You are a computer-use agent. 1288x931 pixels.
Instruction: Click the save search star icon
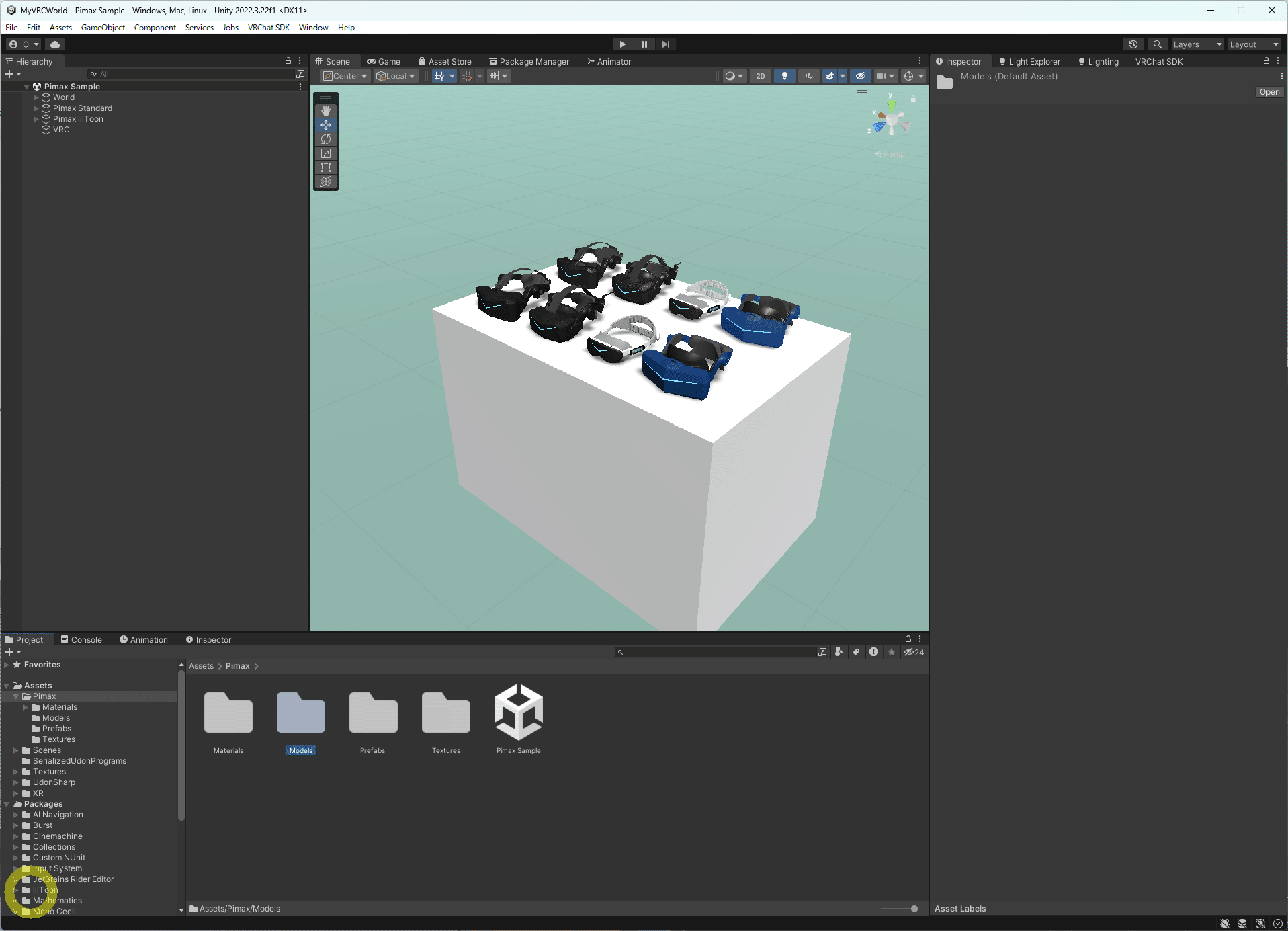(x=892, y=652)
